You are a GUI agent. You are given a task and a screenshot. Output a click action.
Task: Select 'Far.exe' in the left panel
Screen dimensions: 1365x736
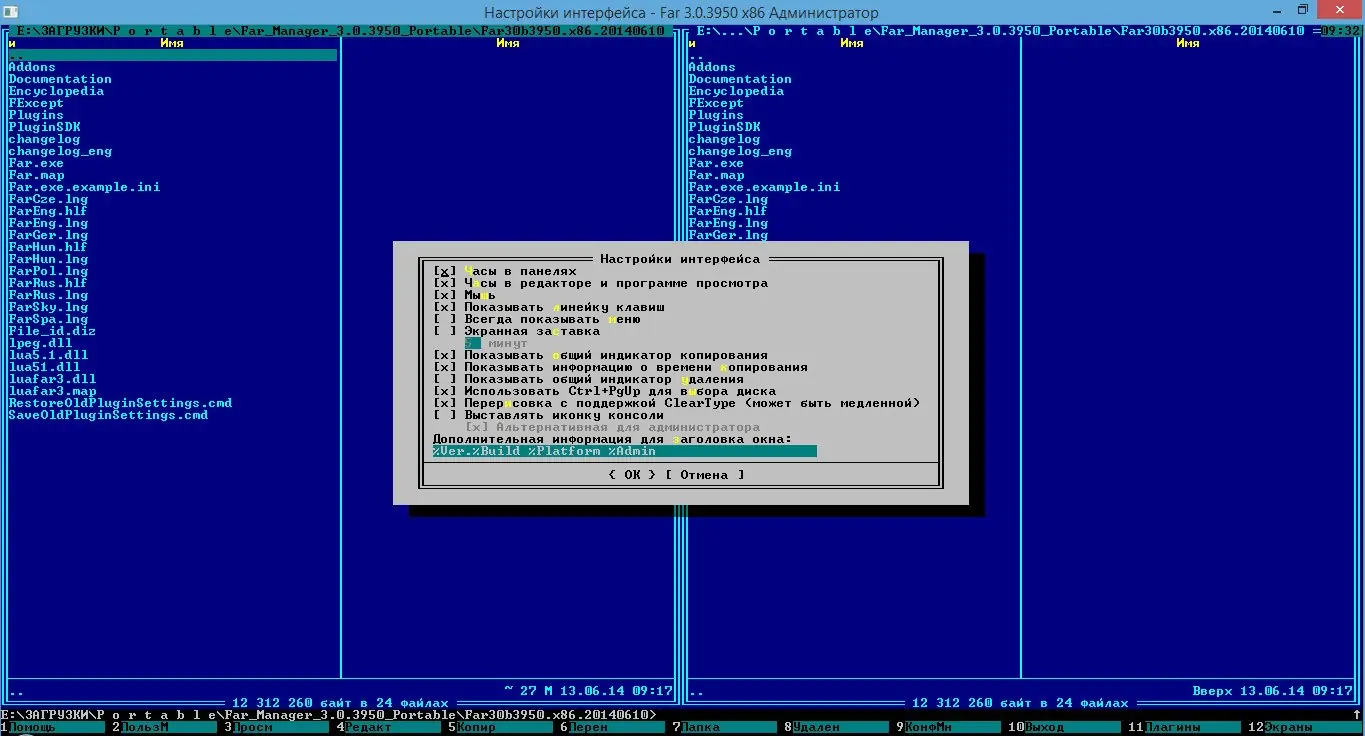[x=36, y=163]
